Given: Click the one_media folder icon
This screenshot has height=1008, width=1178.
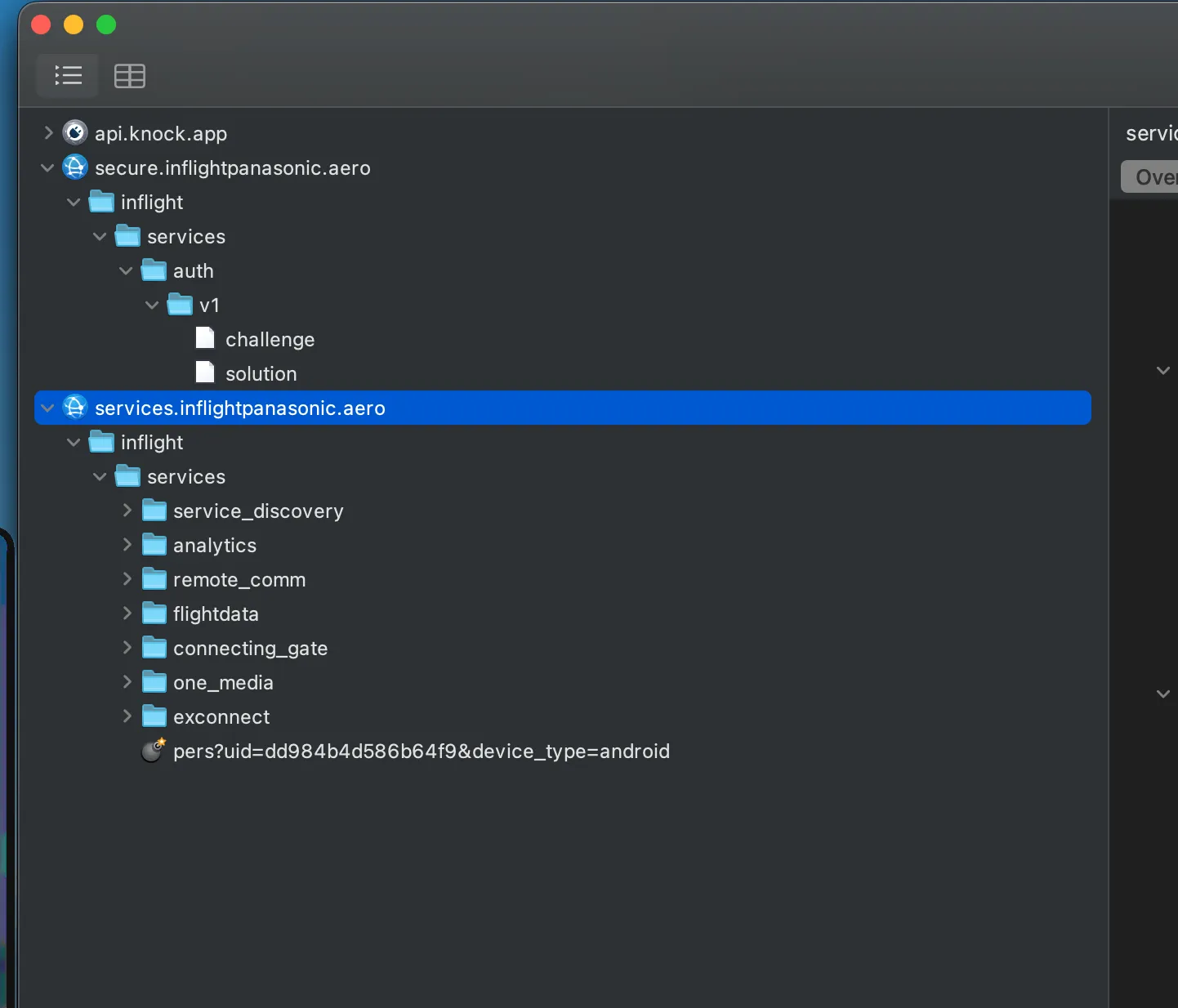Looking at the screenshot, I should pyautogui.click(x=154, y=682).
